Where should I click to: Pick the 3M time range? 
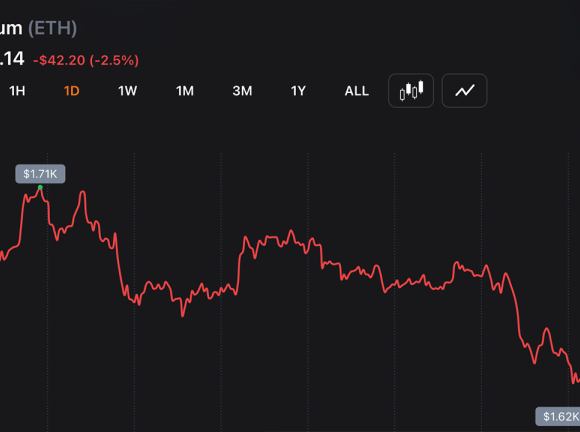pyautogui.click(x=242, y=91)
